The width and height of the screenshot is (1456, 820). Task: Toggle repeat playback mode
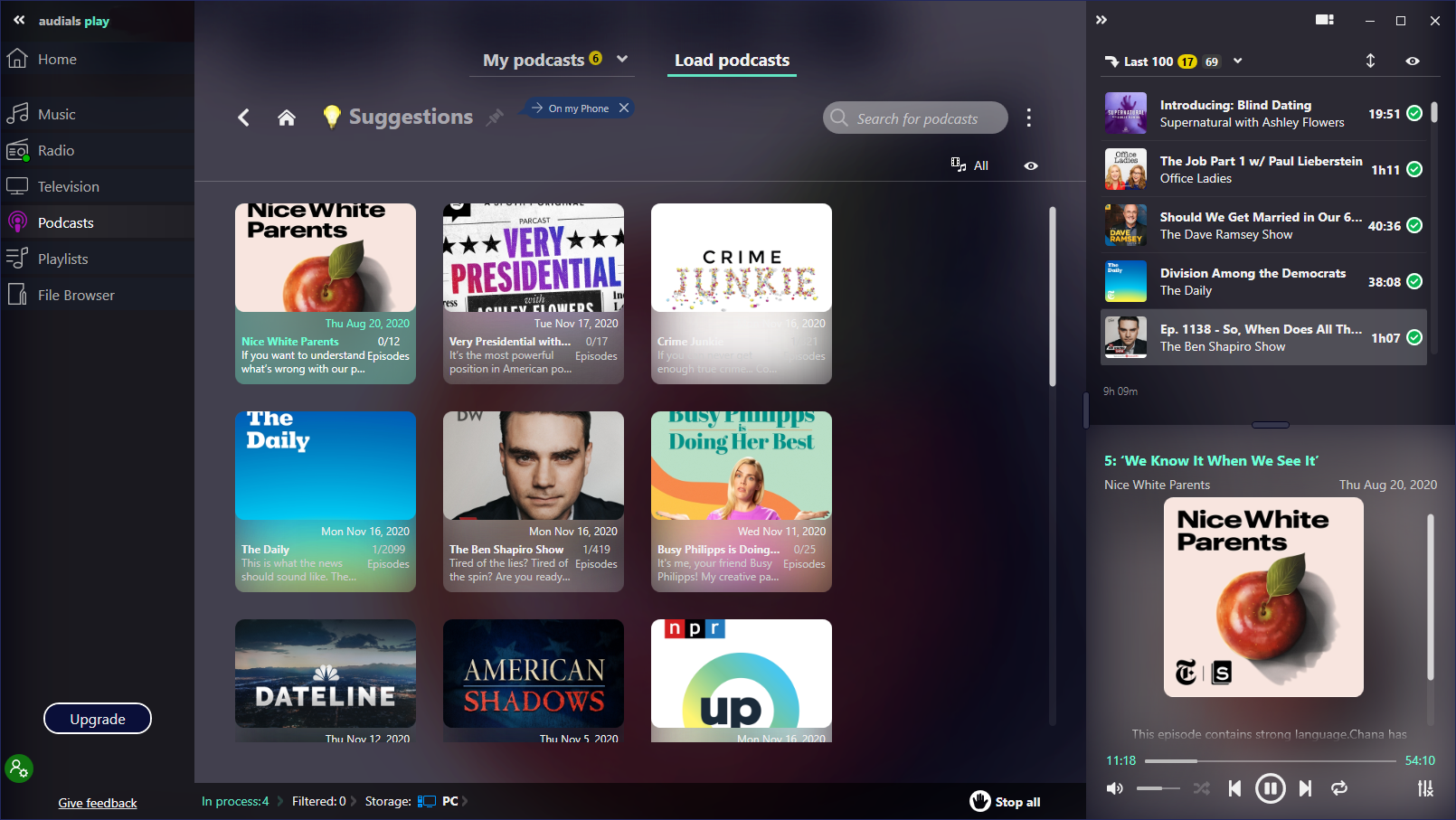point(1339,788)
